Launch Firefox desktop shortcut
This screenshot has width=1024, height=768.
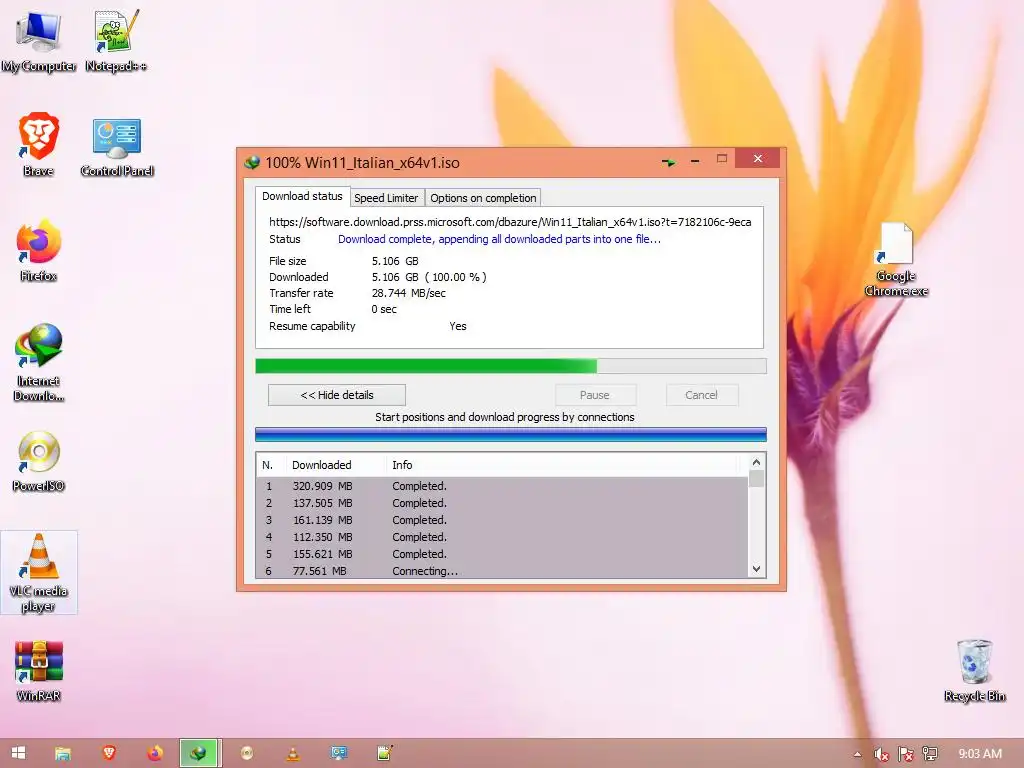coord(39,250)
